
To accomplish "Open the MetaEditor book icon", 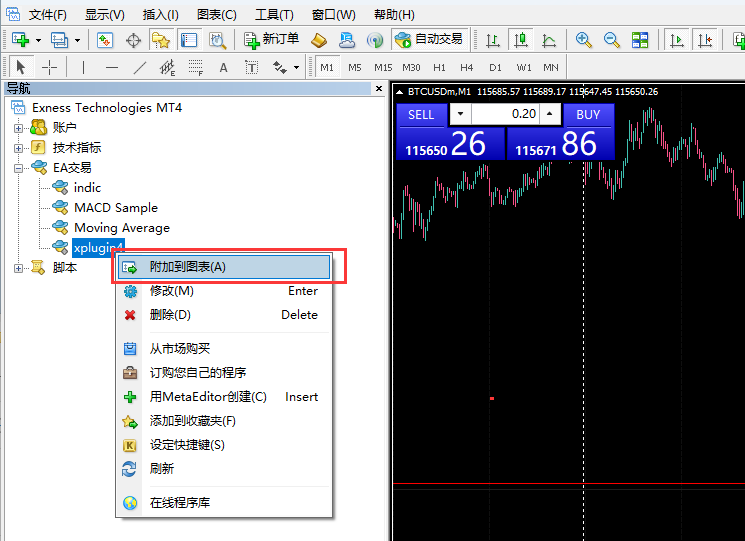I will [318, 40].
